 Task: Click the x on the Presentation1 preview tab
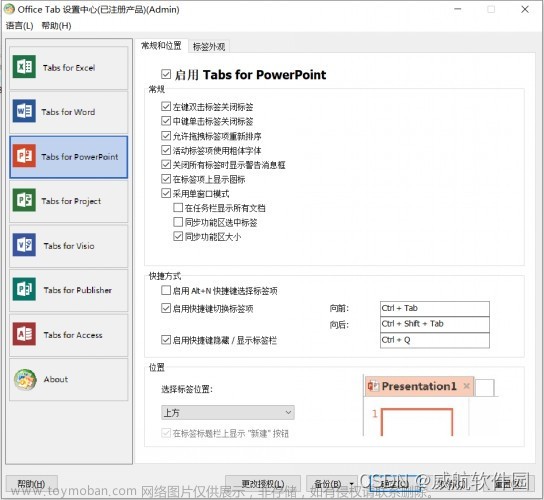tap(467, 386)
